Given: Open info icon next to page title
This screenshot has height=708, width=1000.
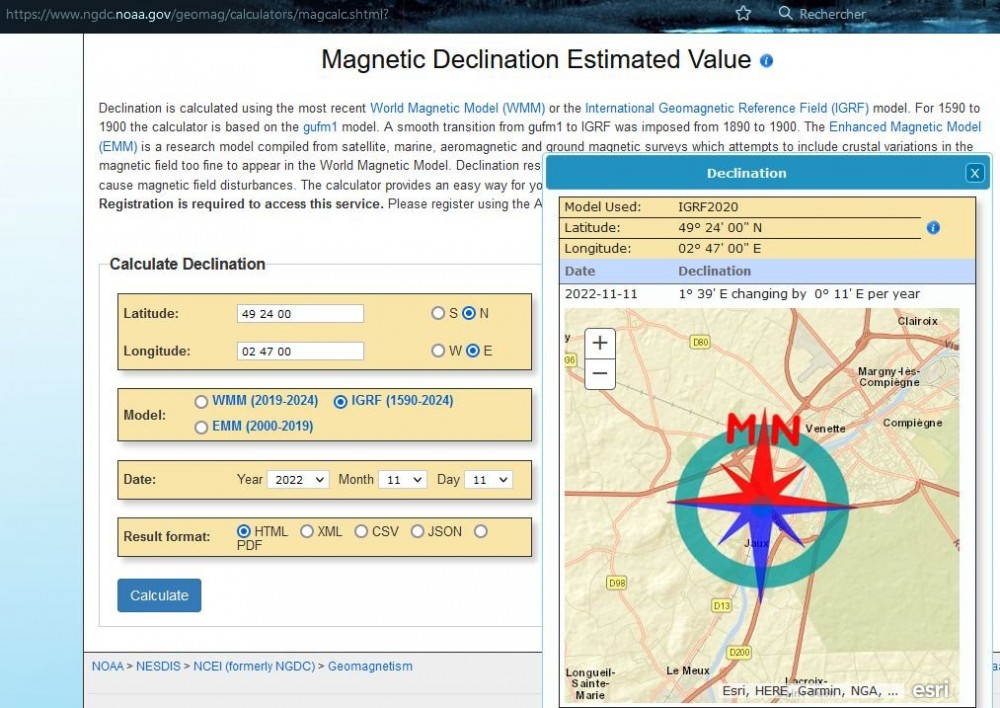Looking at the screenshot, I should point(767,61).
